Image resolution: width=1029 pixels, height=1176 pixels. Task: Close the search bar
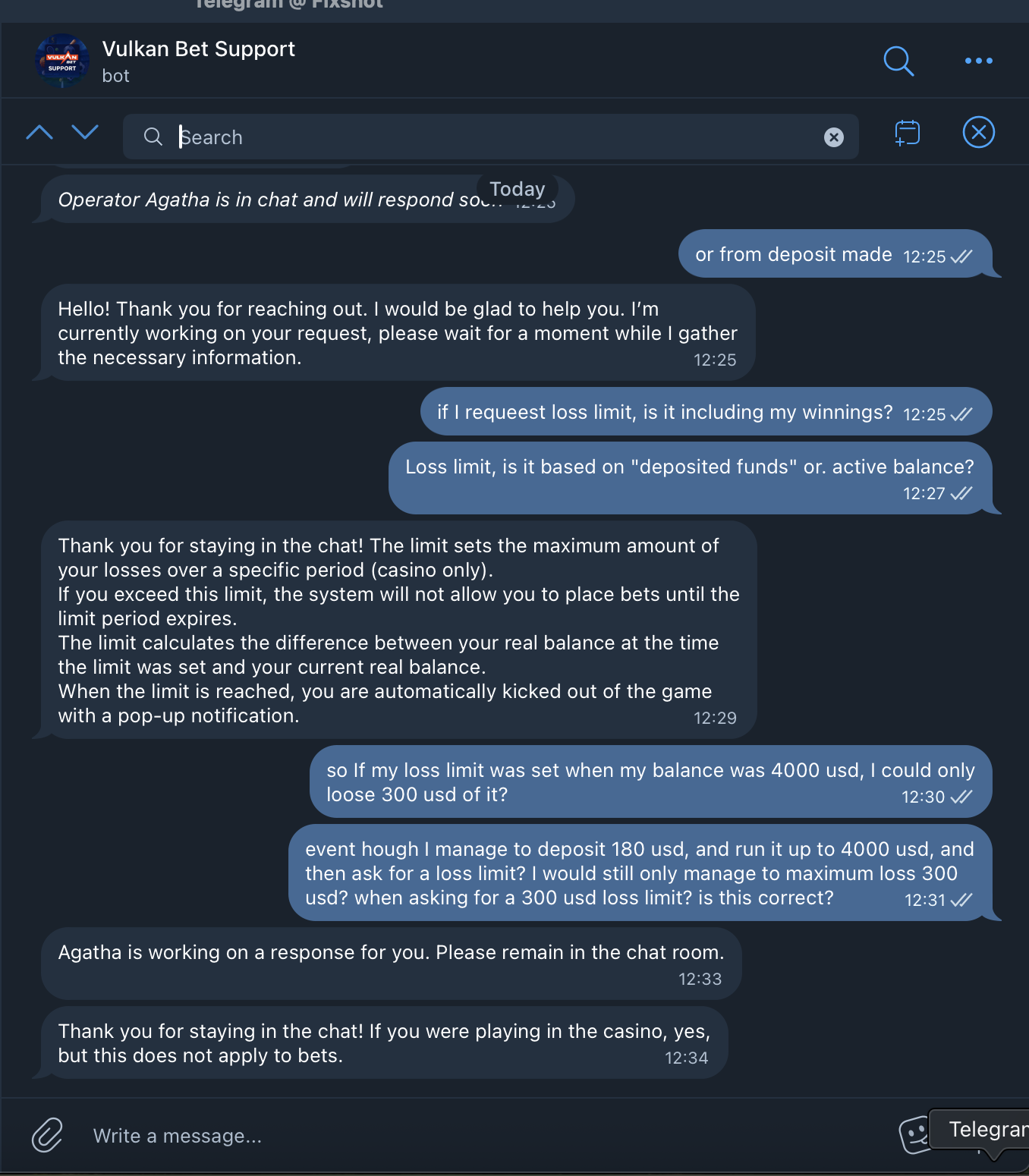tap(978, 133)
